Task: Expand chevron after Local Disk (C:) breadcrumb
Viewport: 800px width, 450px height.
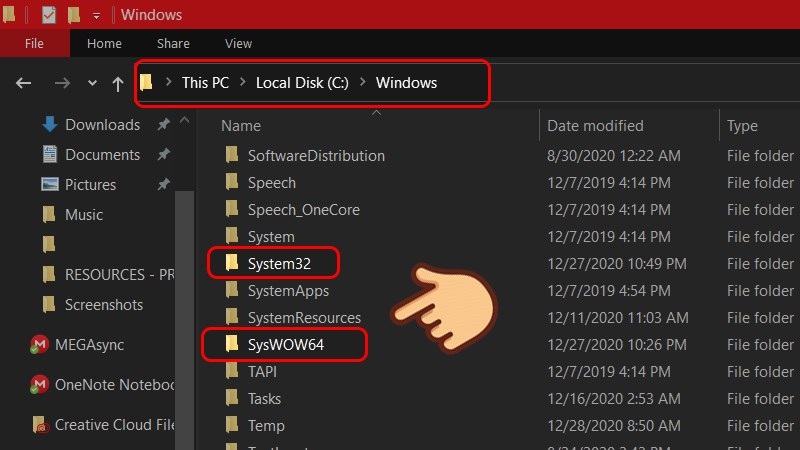Action: (x=362, y=82)
